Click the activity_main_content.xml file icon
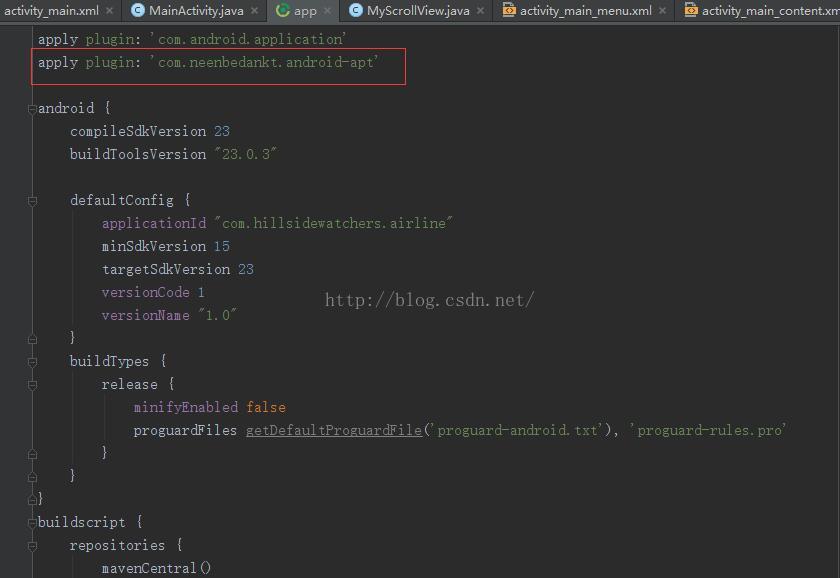840x578 pixels. 691,10
